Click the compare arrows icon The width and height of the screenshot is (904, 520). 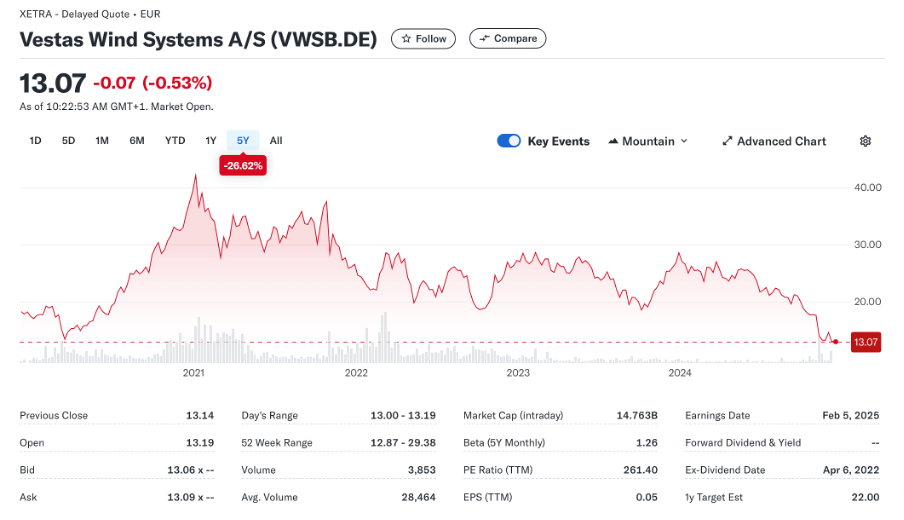tap(484, 39)
